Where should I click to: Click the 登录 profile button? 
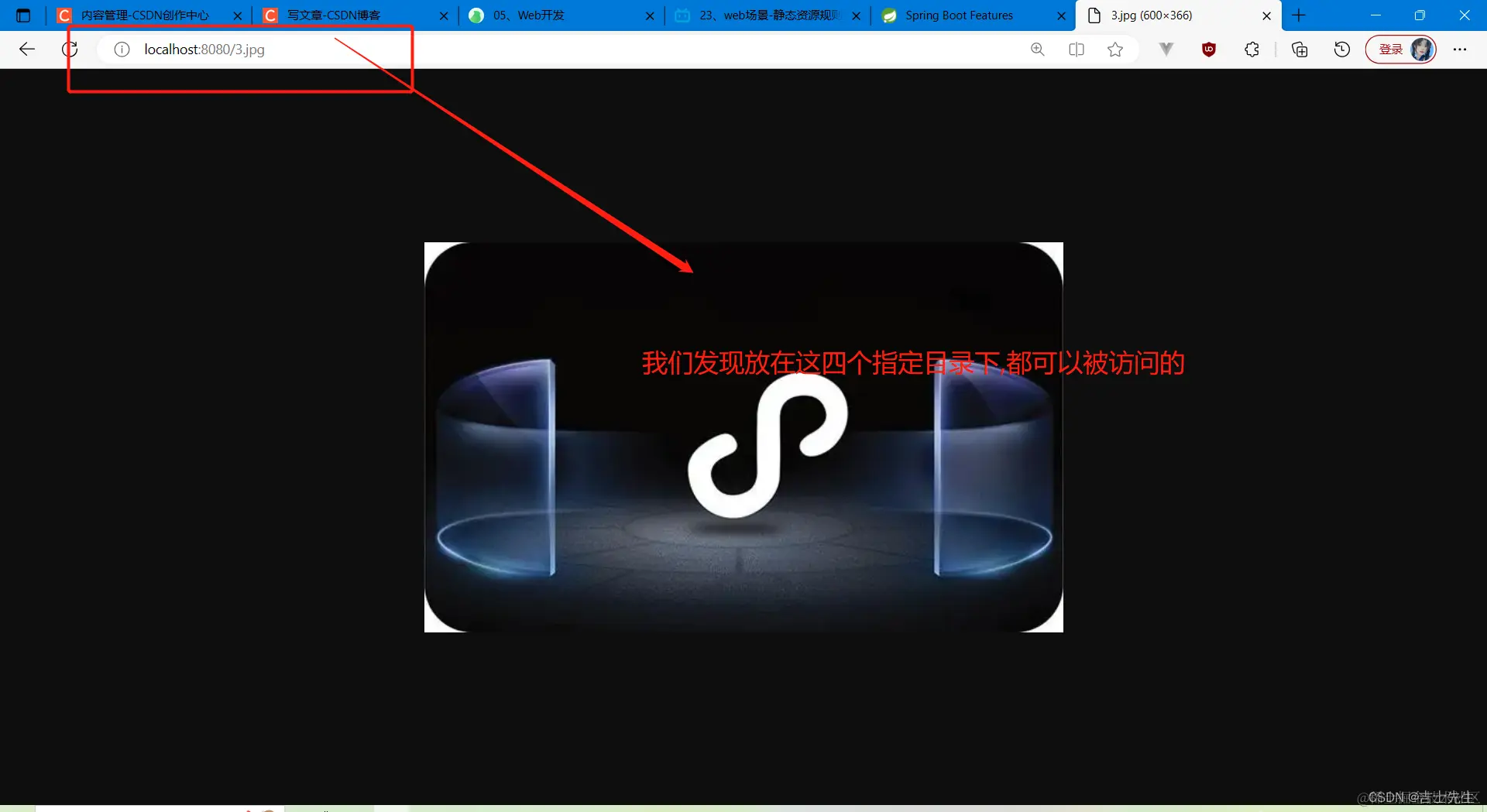[x=1400, y=50]
